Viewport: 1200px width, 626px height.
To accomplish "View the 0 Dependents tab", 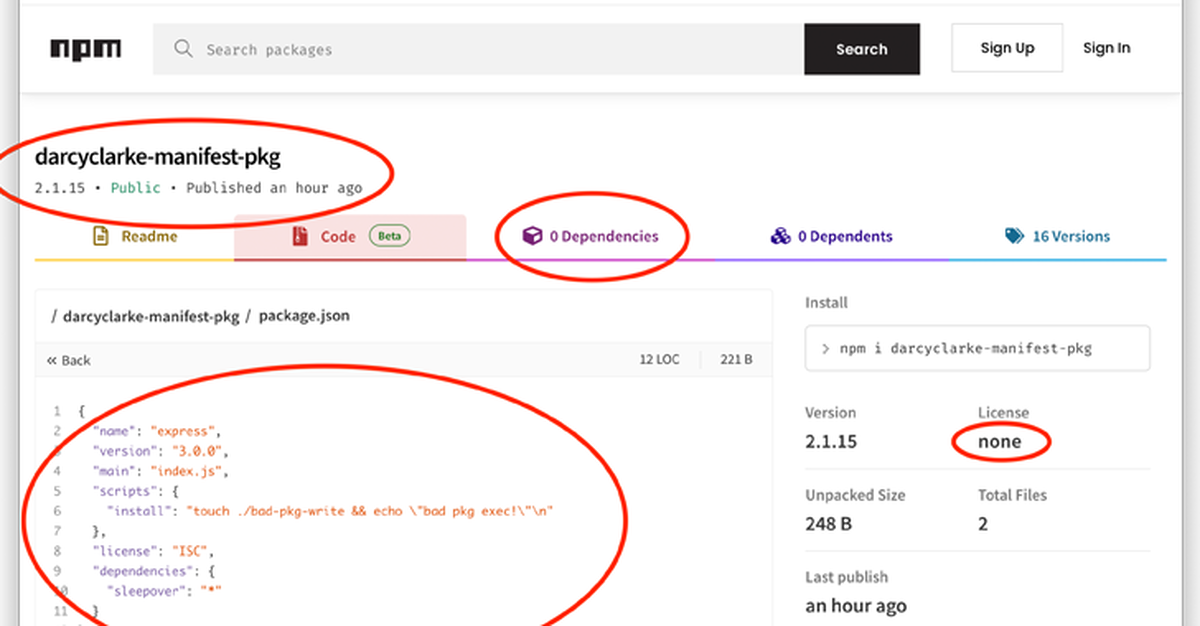I will click(x=844, y=237).
